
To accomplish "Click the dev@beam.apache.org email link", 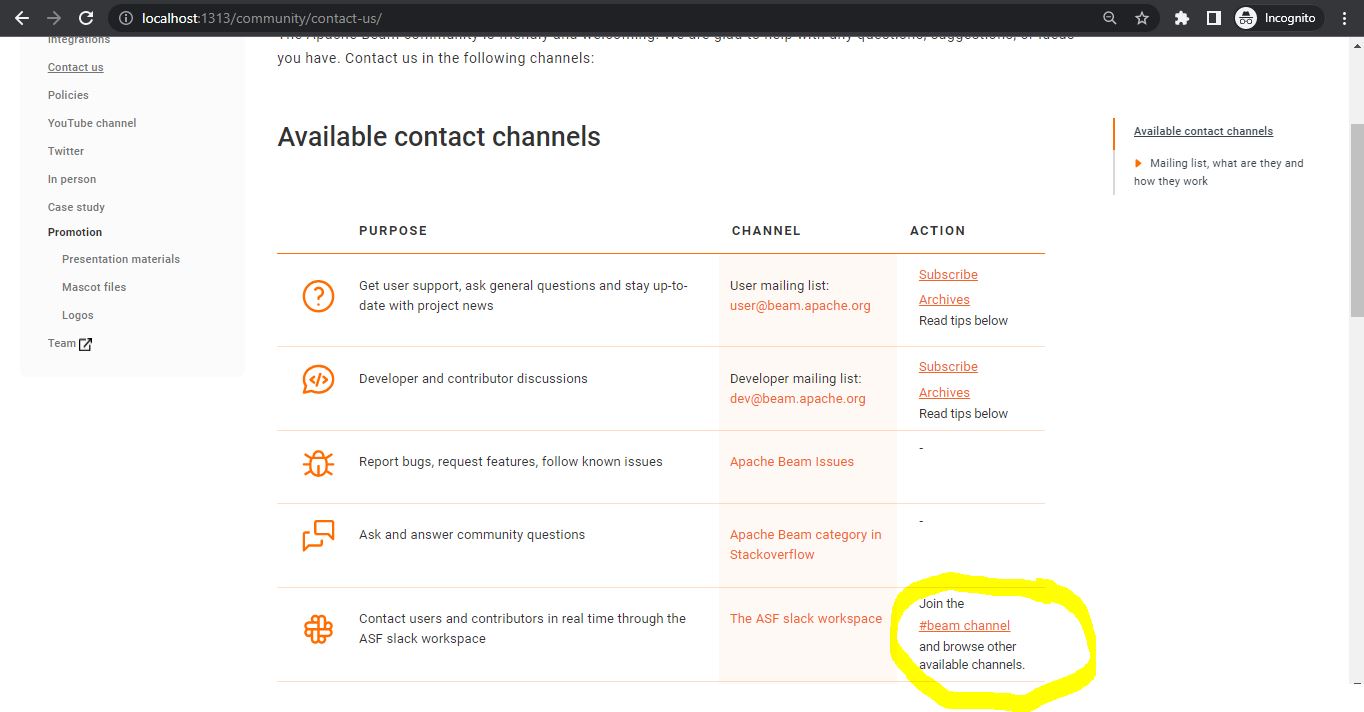I will click(798, 398).
